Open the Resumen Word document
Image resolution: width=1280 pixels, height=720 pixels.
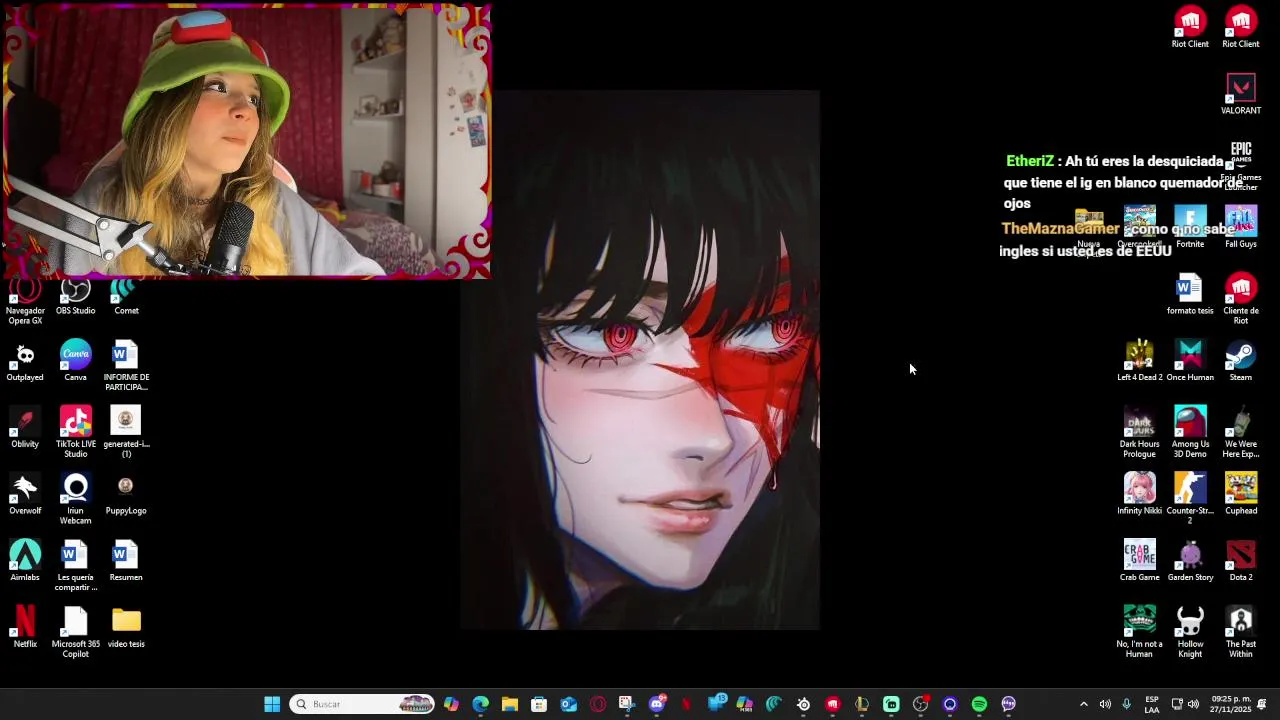[126, 561]
